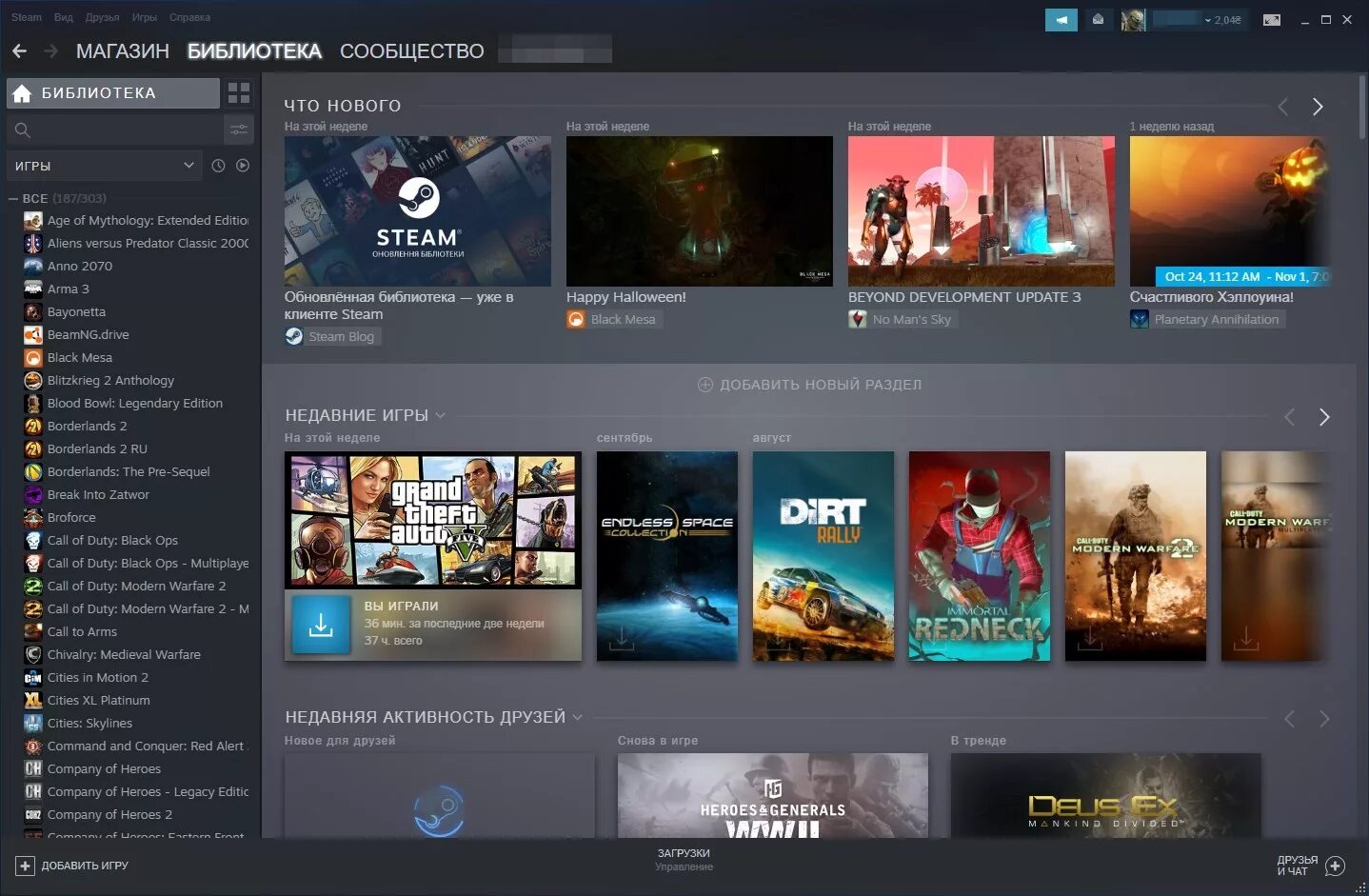
Task: Click the Call to Arms icon
Action: (33, 631)
